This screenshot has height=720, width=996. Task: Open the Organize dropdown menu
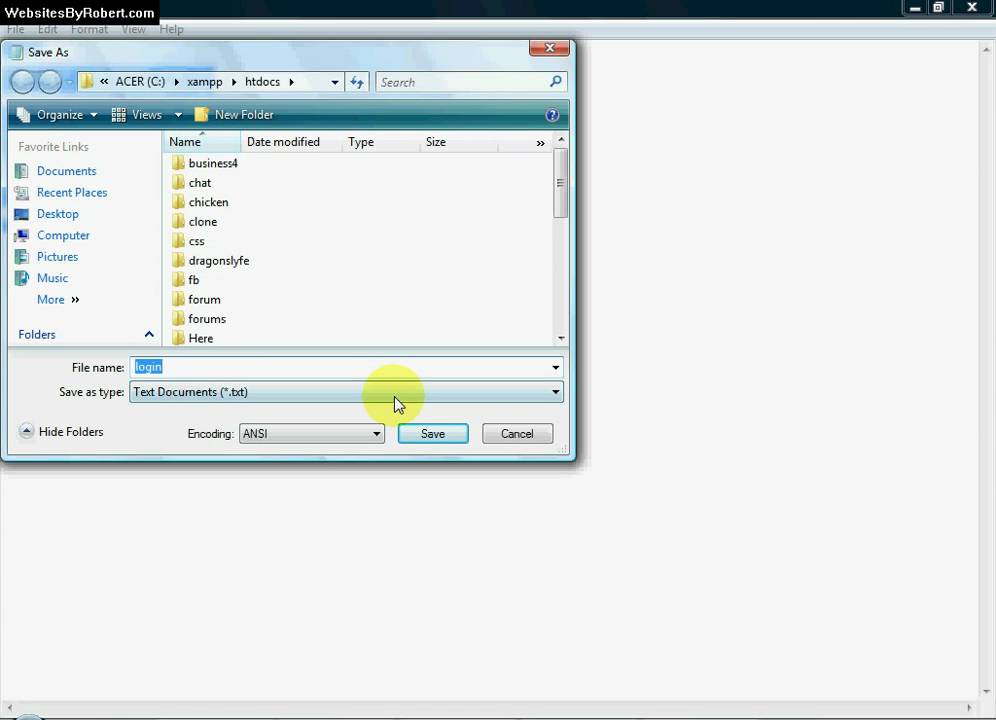57,115
